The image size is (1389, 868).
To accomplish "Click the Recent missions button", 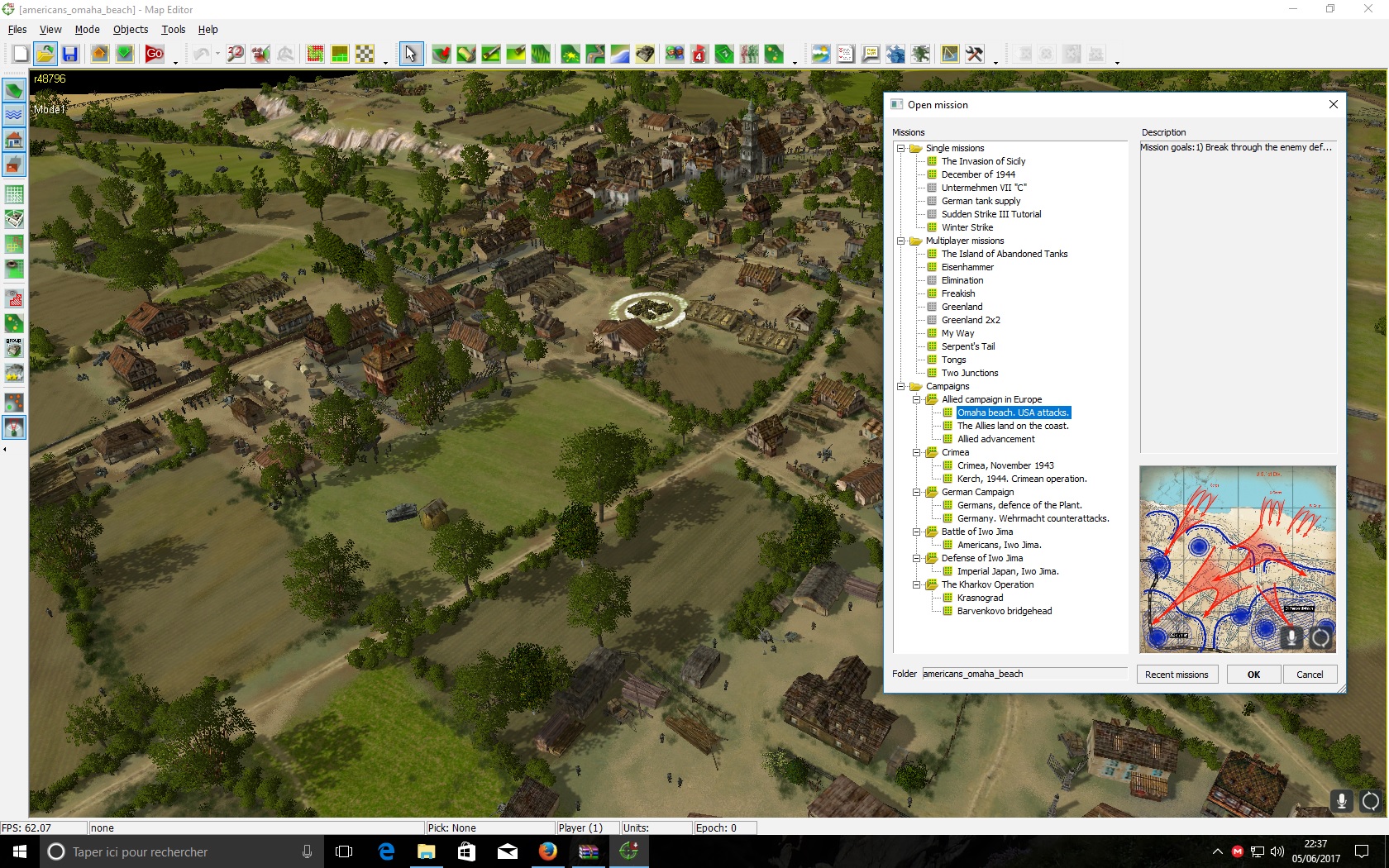I will click(1177, 674).
